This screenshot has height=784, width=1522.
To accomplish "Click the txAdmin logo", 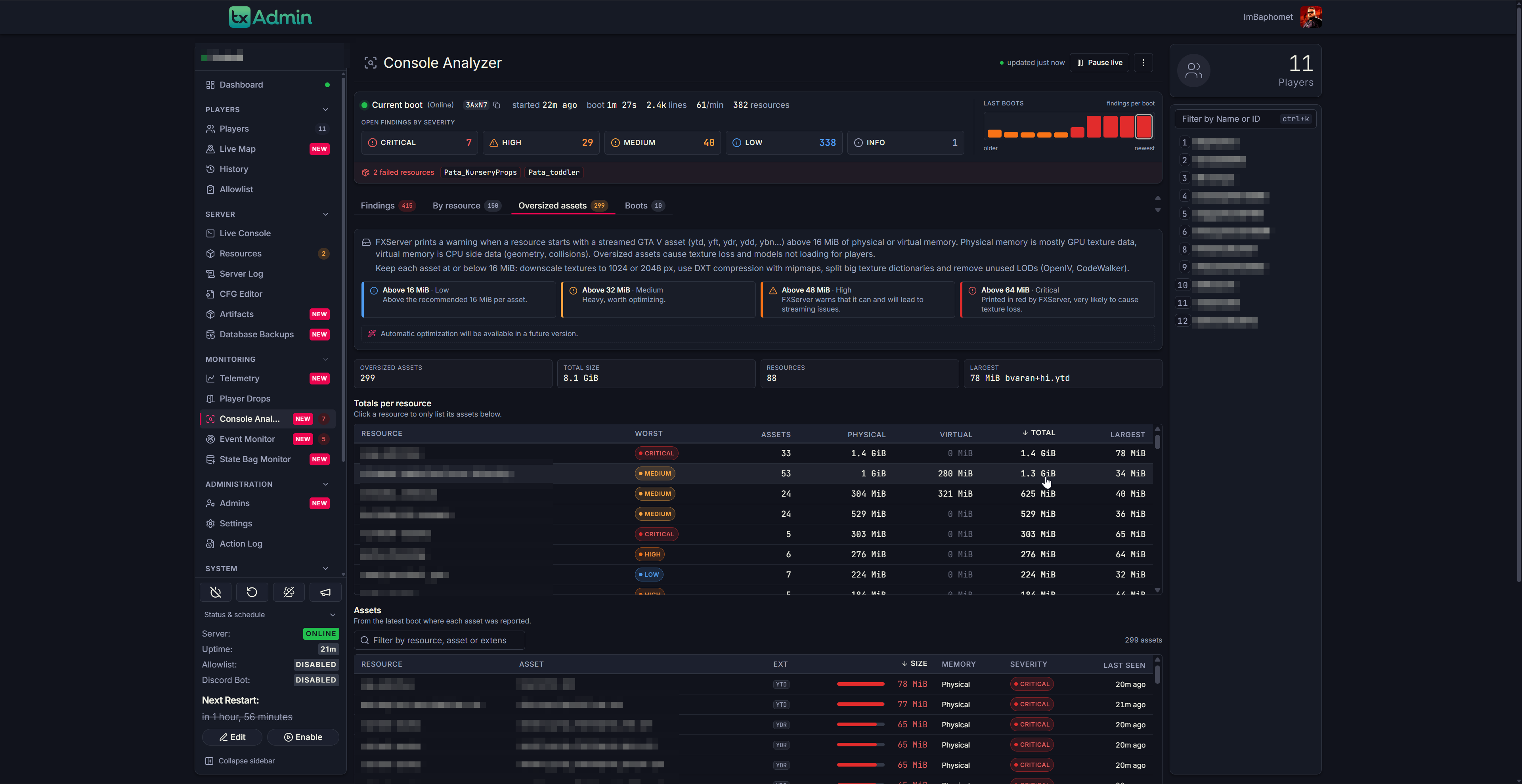I will (x=271, y=17).
